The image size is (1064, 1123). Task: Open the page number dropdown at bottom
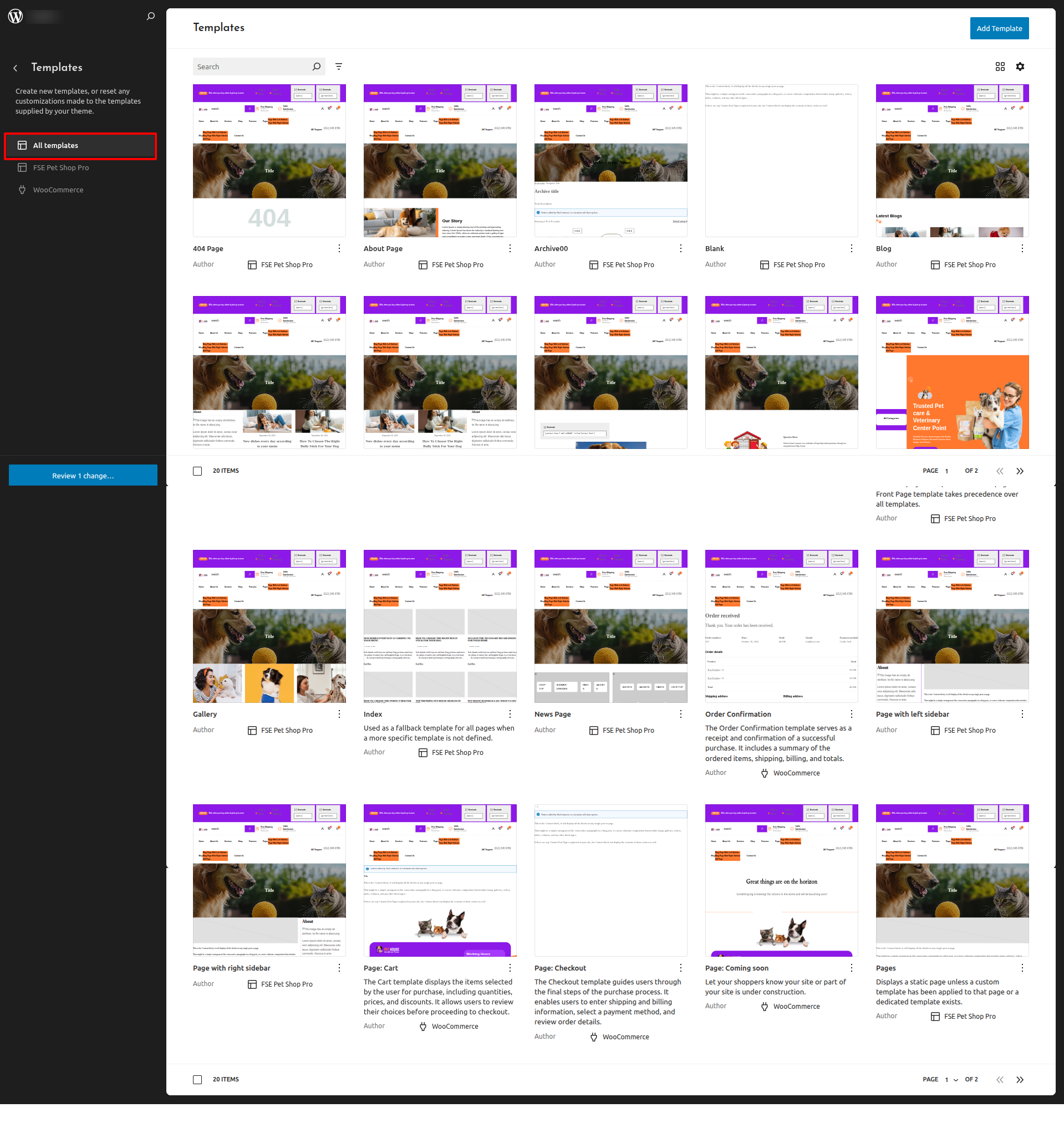(x=951, y=1079)
